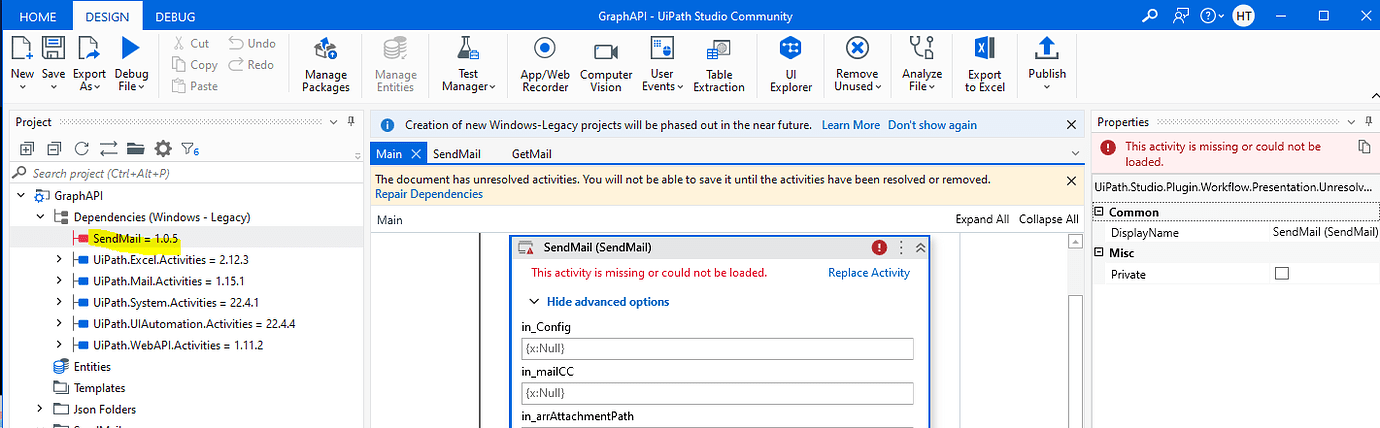Viewport: 1380px width, 428px height.
Task: Save the current workflow
Action: (x=53, y=64)
